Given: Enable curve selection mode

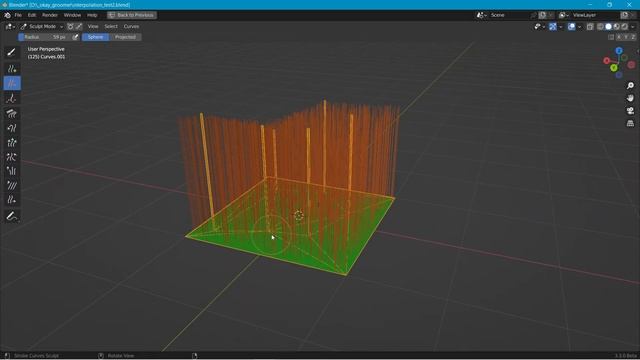Looking at the screenshot, I should (x=79, y=27).
